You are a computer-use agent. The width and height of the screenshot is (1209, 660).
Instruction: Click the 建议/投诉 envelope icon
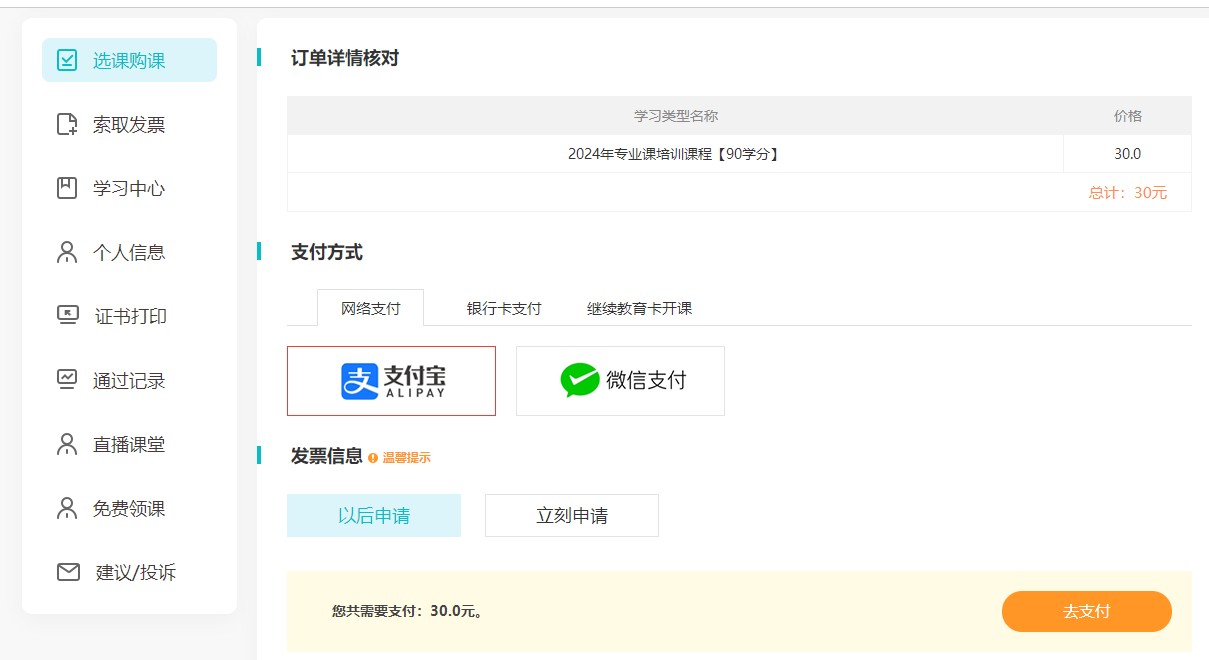point(68,572)
